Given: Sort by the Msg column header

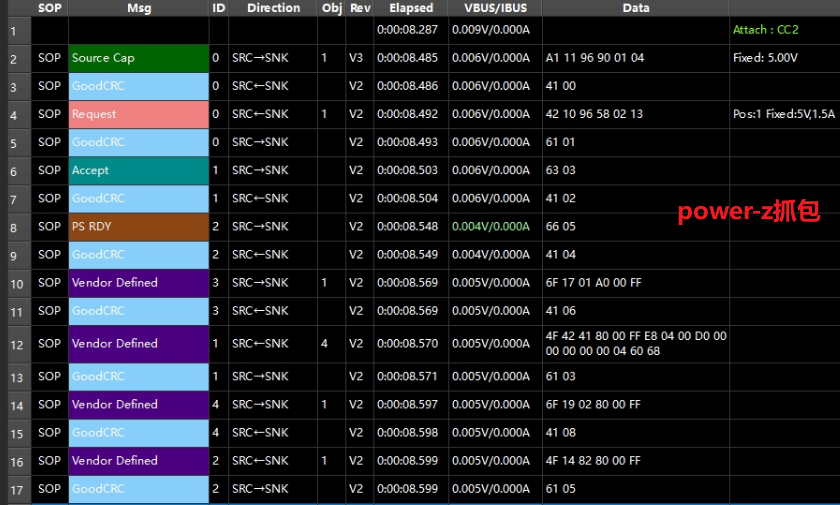Looking at the screenshot, I should (x=139, y=8).
